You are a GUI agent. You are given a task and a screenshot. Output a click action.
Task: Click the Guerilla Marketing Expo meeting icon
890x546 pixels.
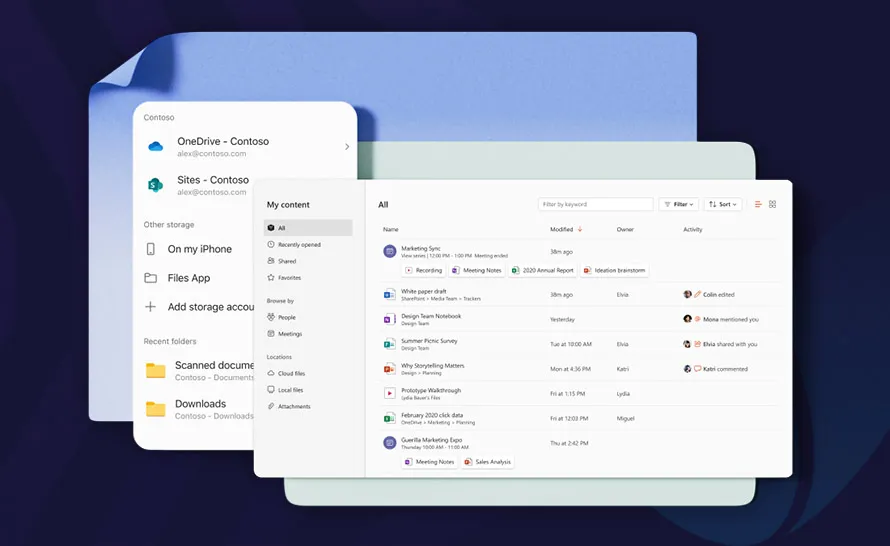point(389,443)
